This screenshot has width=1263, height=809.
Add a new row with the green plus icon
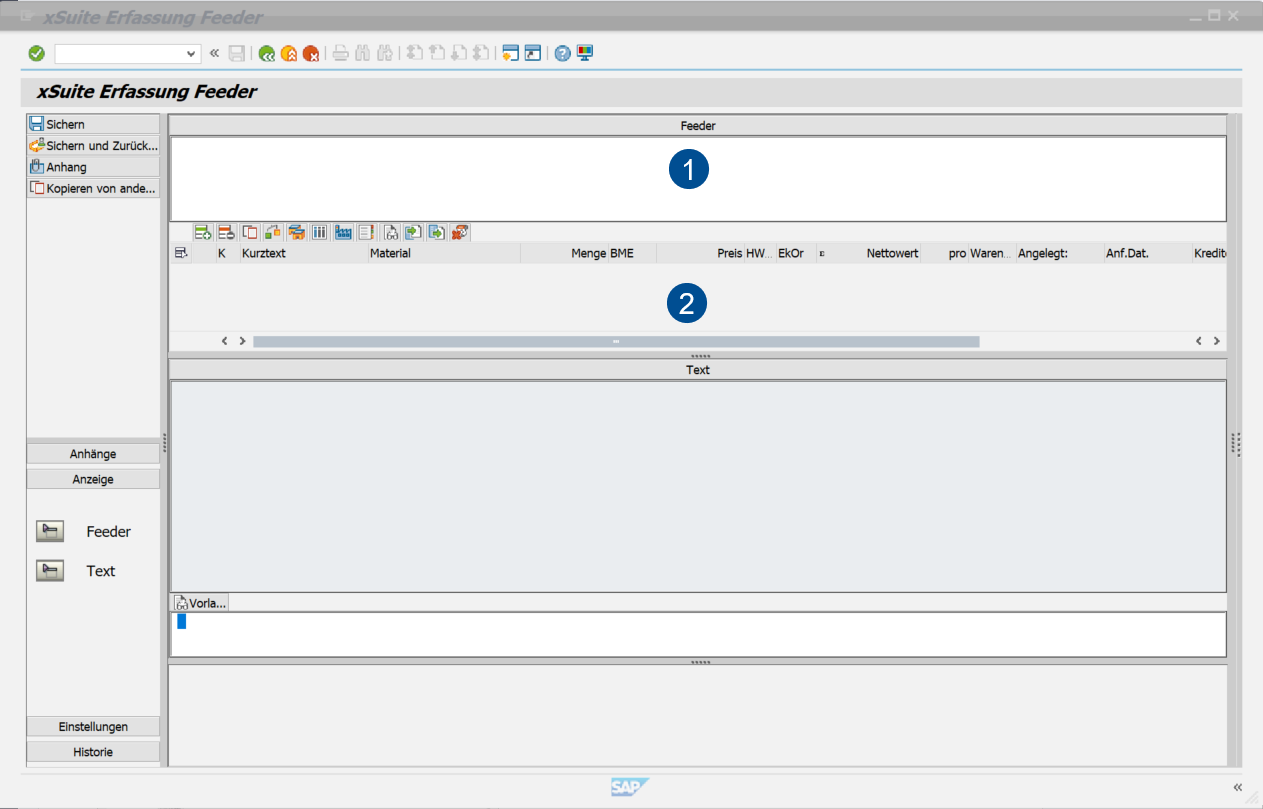(202, 232)
